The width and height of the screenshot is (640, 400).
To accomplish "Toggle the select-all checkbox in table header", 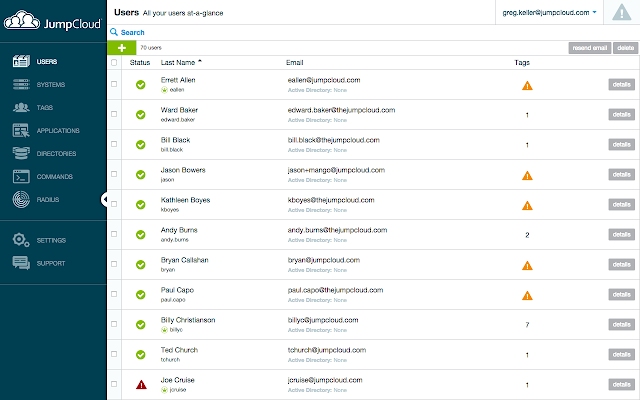I will (x=114, y=62).
